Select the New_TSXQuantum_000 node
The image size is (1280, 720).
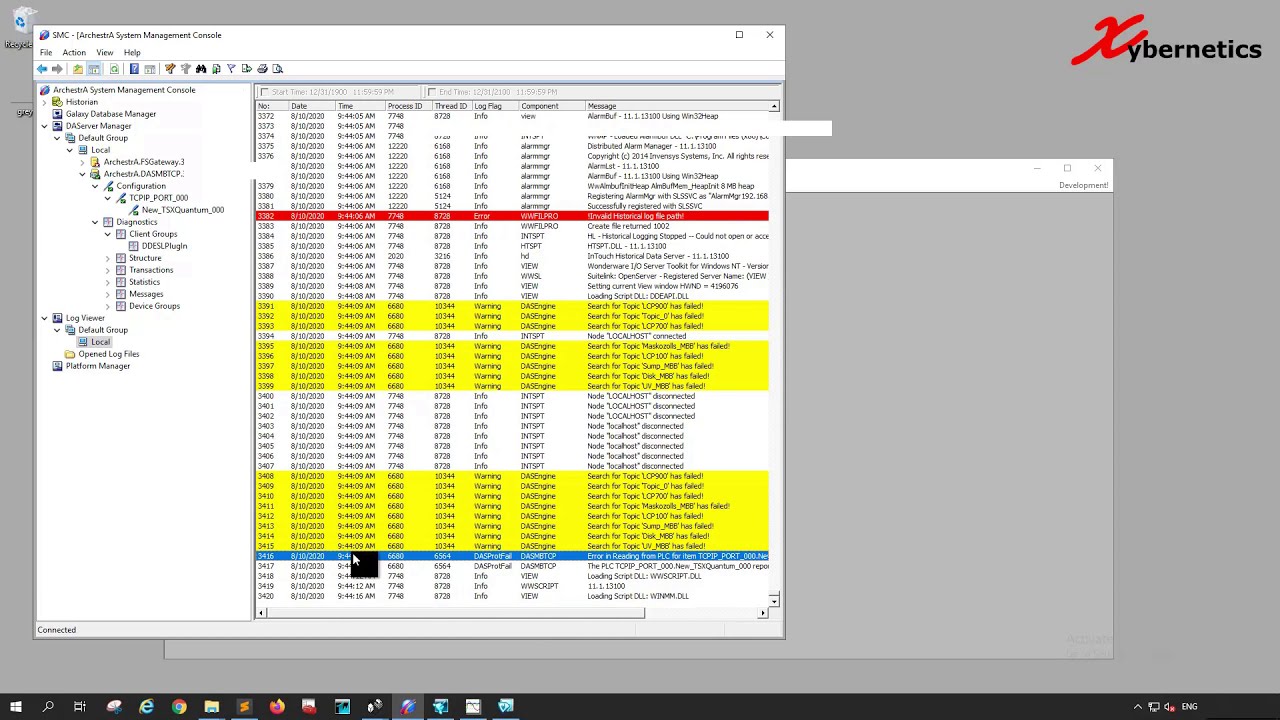coord(183,210)
